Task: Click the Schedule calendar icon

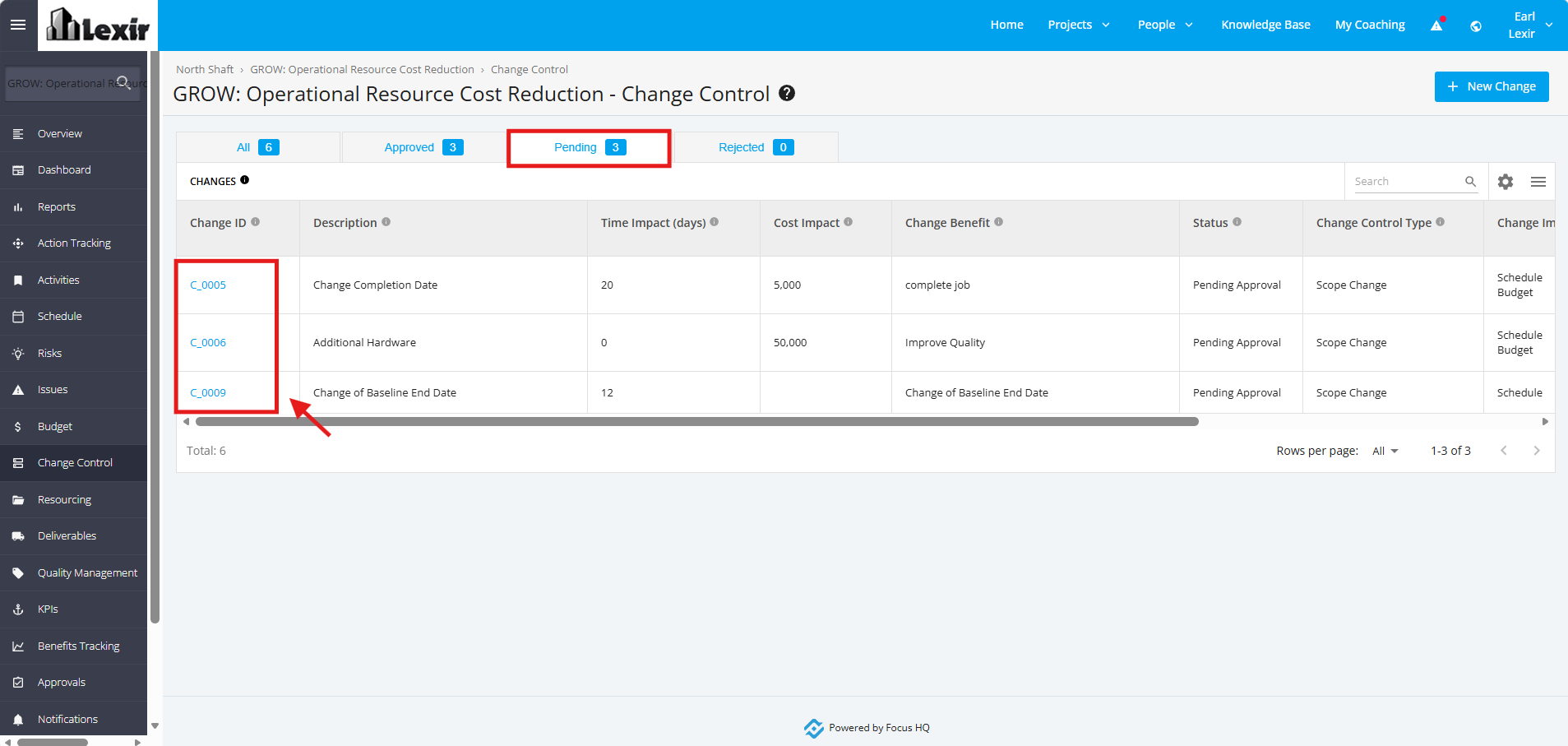Action: (18, 317)
